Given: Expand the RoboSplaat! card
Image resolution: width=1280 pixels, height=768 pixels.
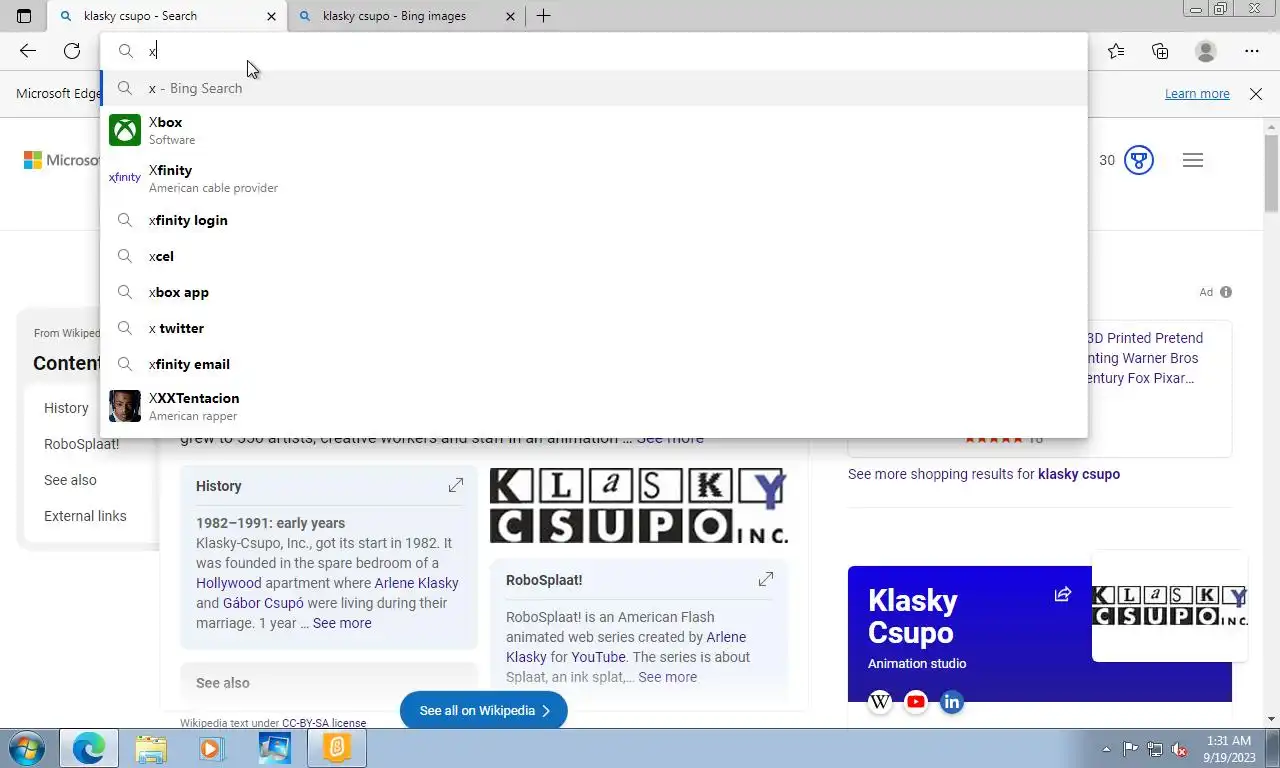Looking at the screenshot, I should click(x=766, y=579).
